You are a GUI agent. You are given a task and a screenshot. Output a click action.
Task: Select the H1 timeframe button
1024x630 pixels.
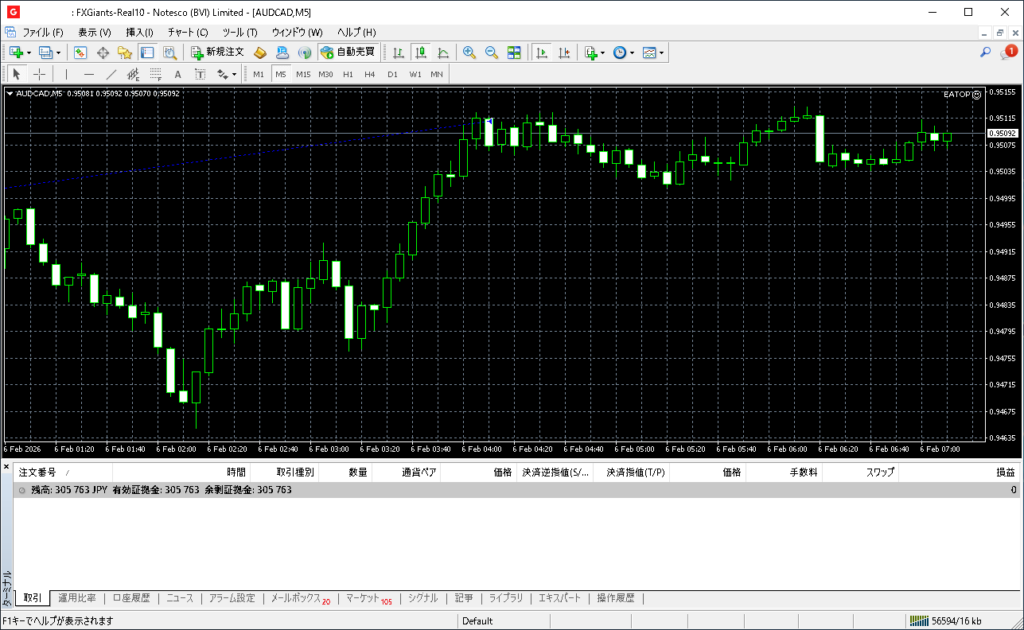[348, 74]
